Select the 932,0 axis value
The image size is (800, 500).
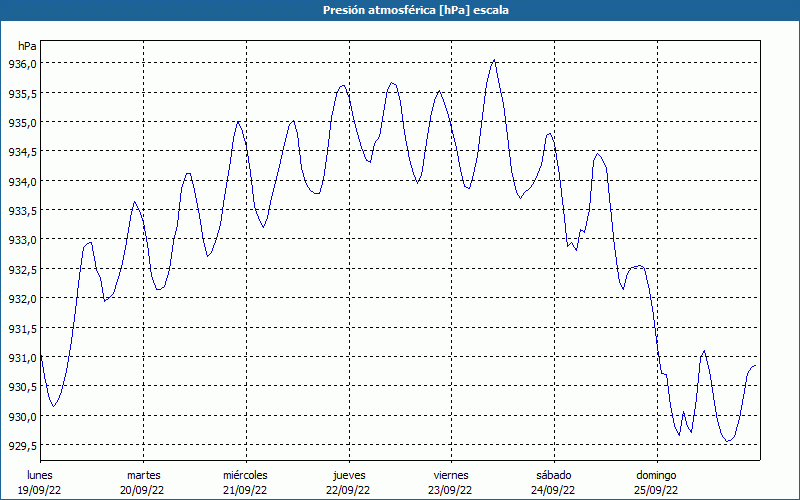coord(22,298)
